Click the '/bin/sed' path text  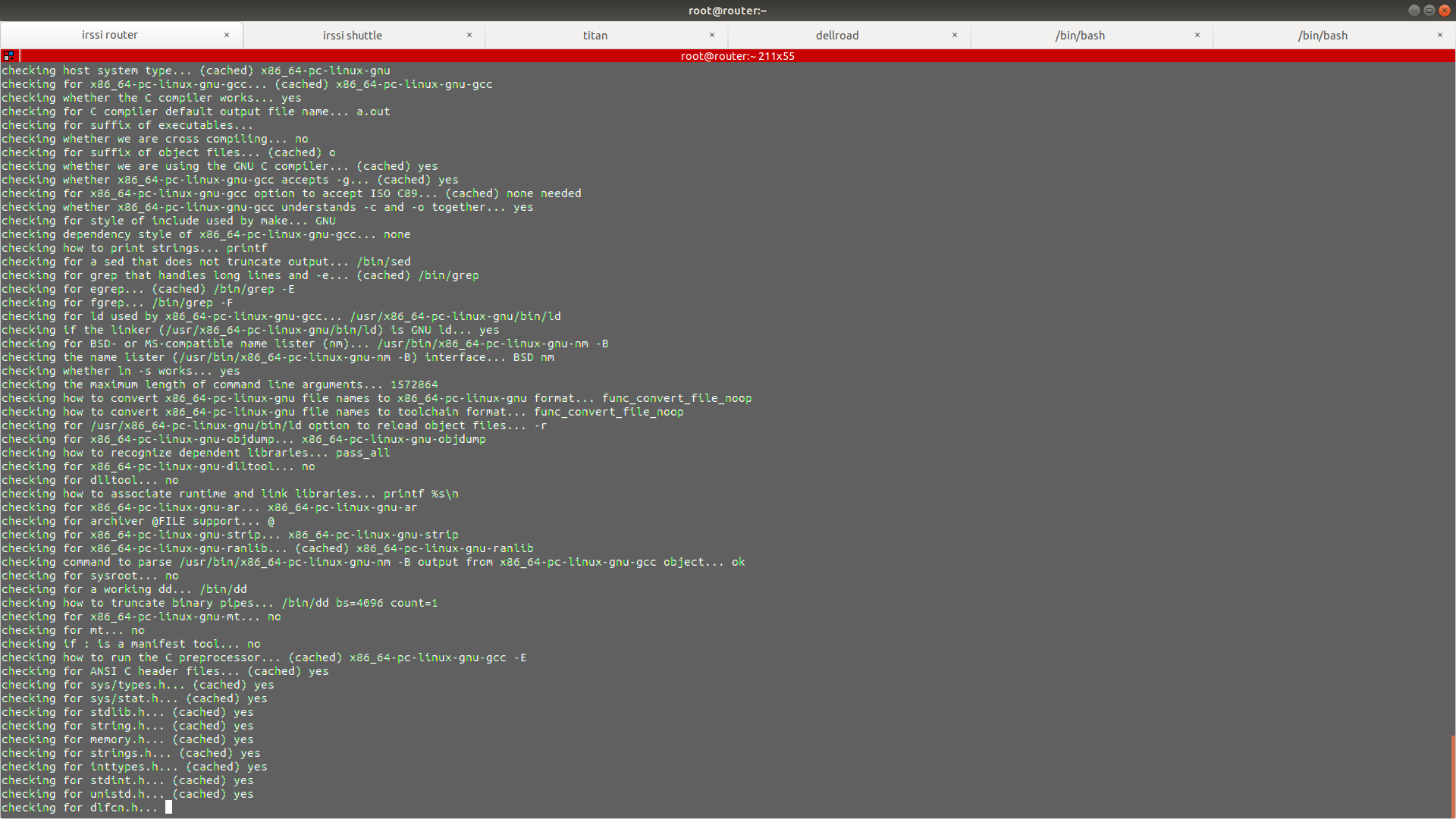[384, 262]
